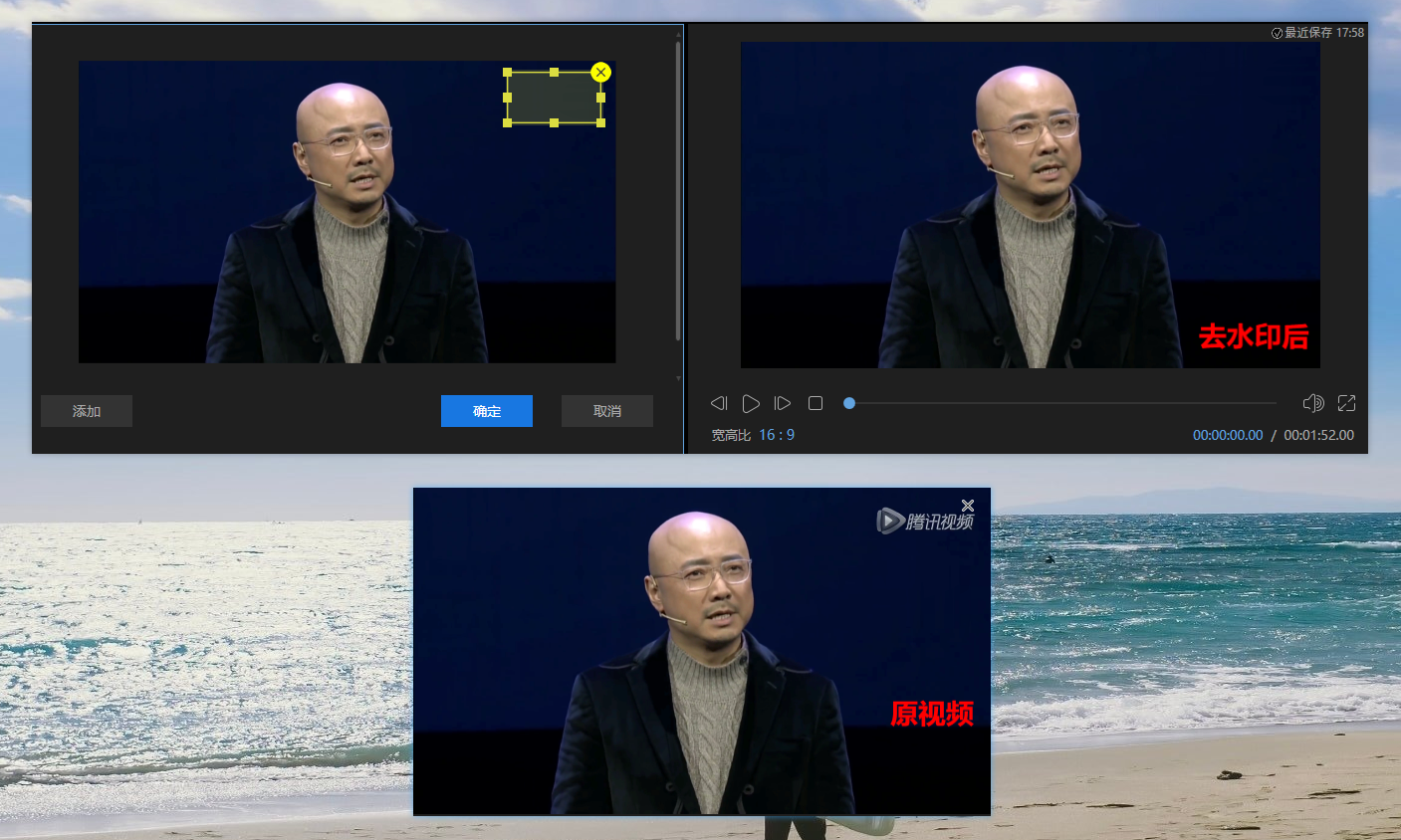
Task: Click the 宽高比 label
Action: [731, 435]
